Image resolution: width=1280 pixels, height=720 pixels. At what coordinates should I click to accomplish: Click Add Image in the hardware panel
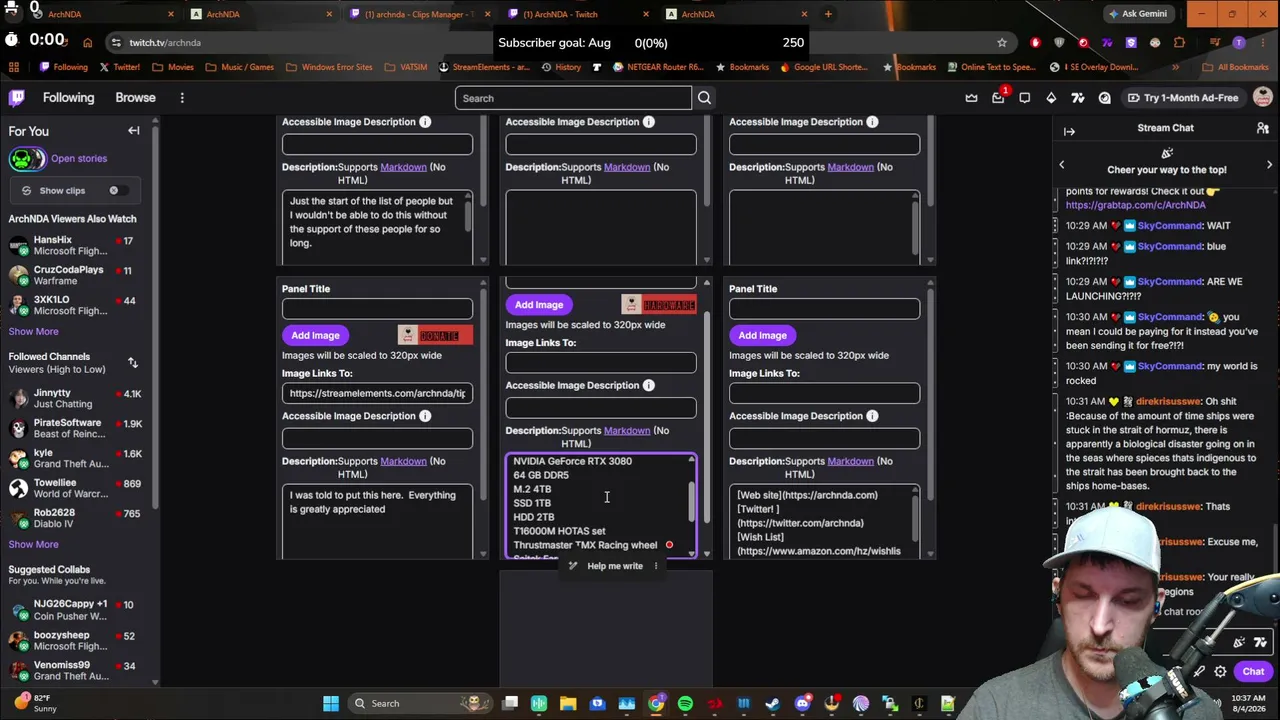tap(539, 304)
